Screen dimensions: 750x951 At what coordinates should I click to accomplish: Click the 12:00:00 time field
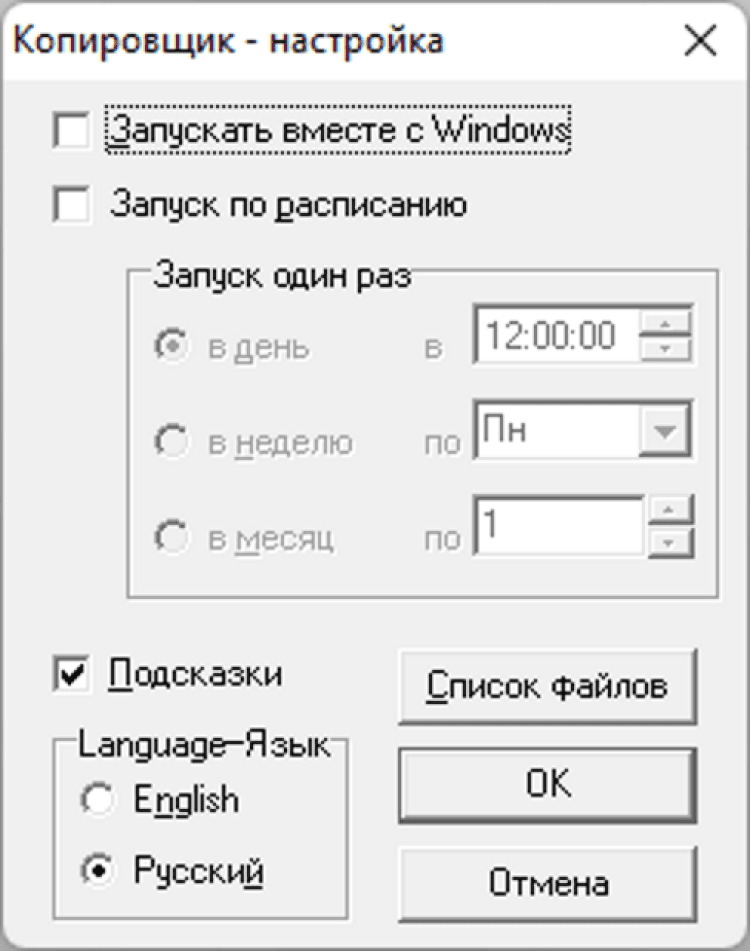(558, 336)
